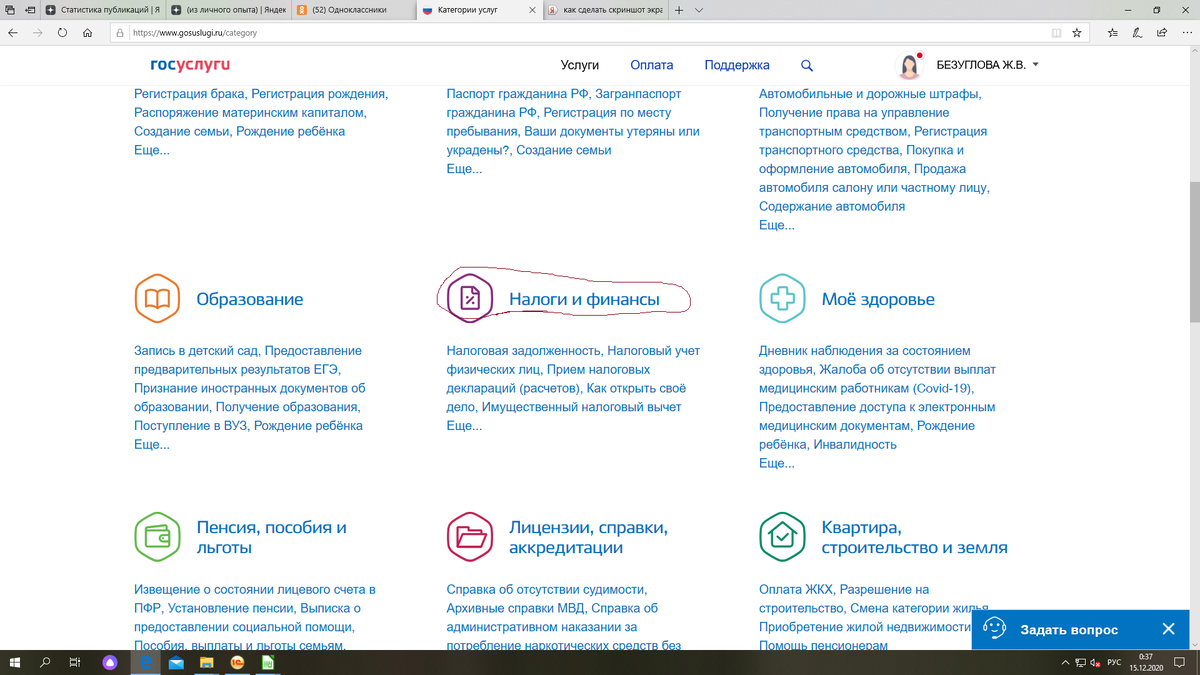Click Поступление в ВУЗ link
Viewport: 1200px width, 675px height.
pos(190,426)
